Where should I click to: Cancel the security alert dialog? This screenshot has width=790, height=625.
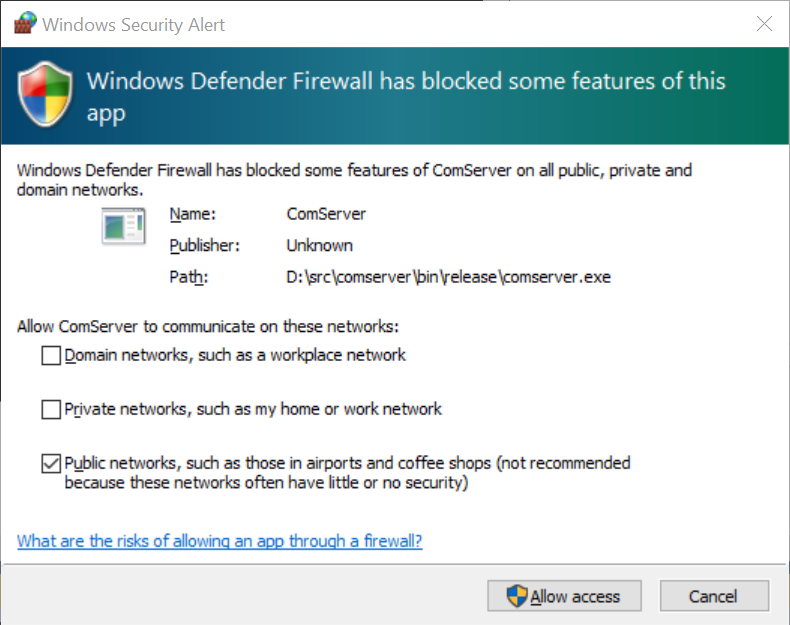pos(713,596)
